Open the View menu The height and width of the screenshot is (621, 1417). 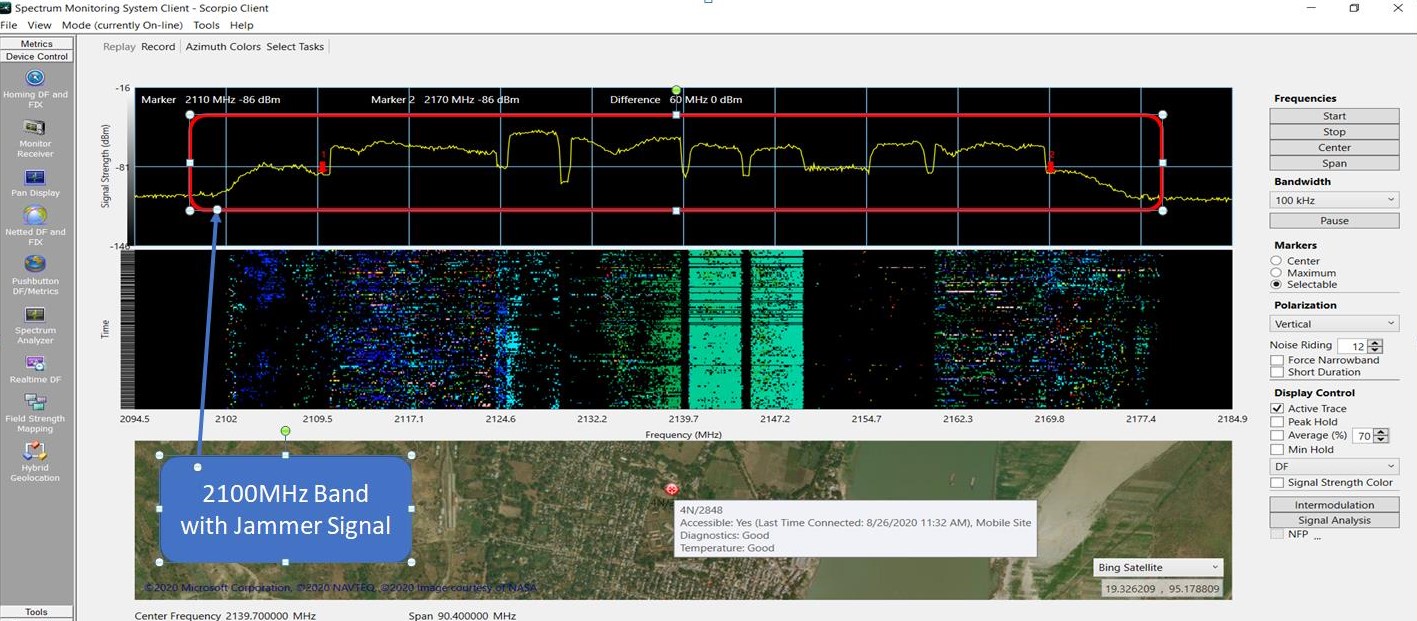tap(39, 25)
